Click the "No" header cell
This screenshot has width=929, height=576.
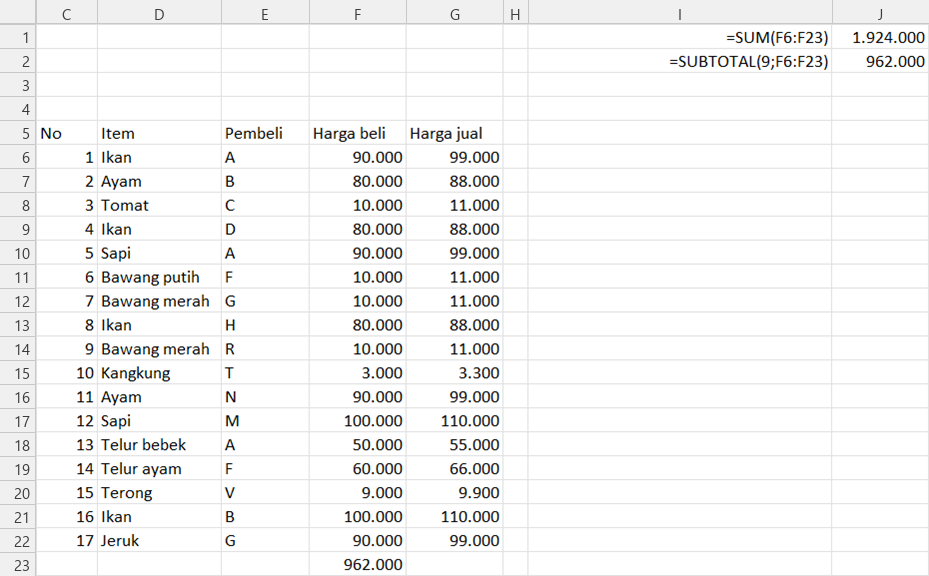[67, 133]
